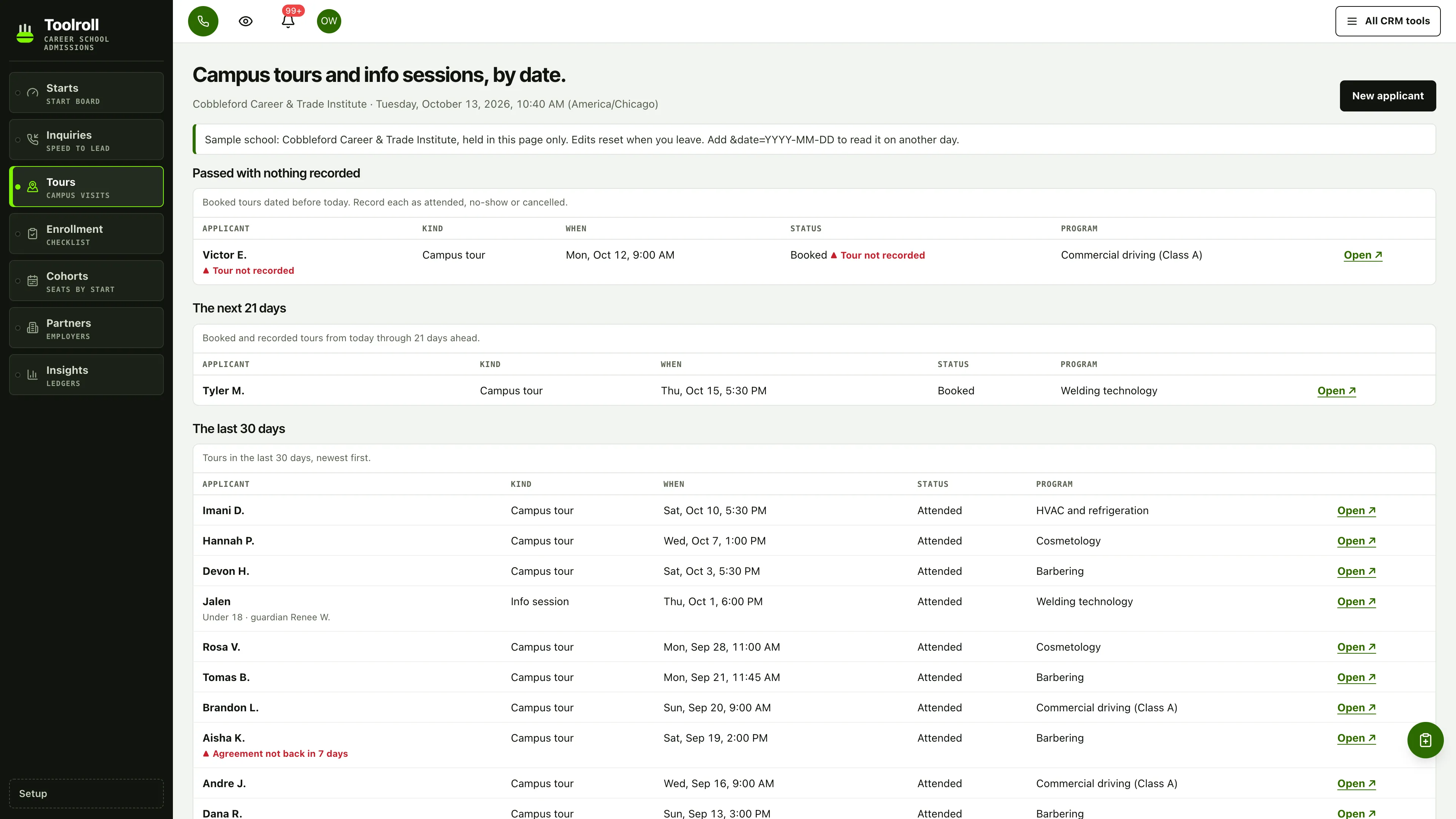
Task: Click the Partners employers building icon
Action: coord(33,328)
